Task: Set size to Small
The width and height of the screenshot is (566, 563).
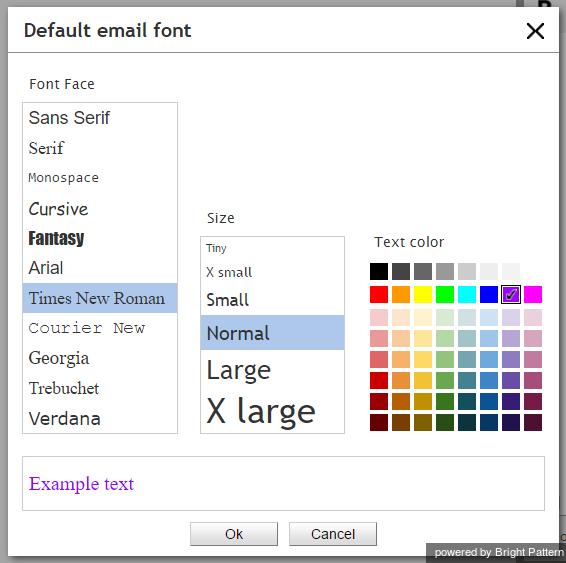Action: coord(273,300)
